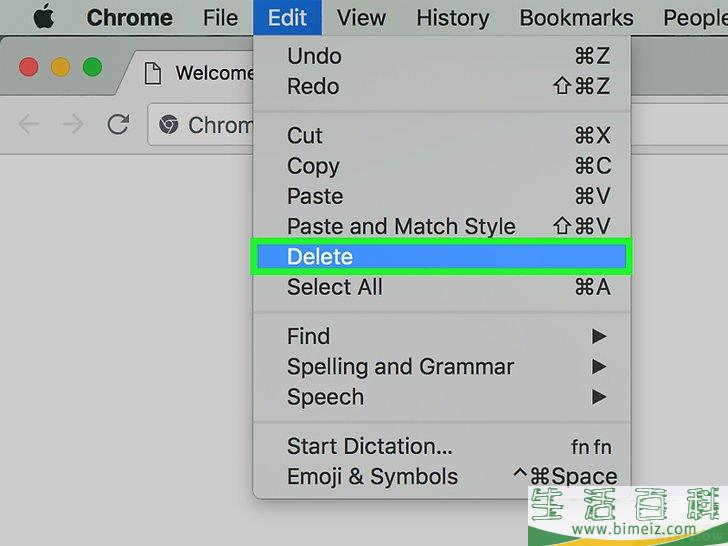The image size is (728, 546).
Task: Close the open Edit menu
Action: (x=287, y=18)
